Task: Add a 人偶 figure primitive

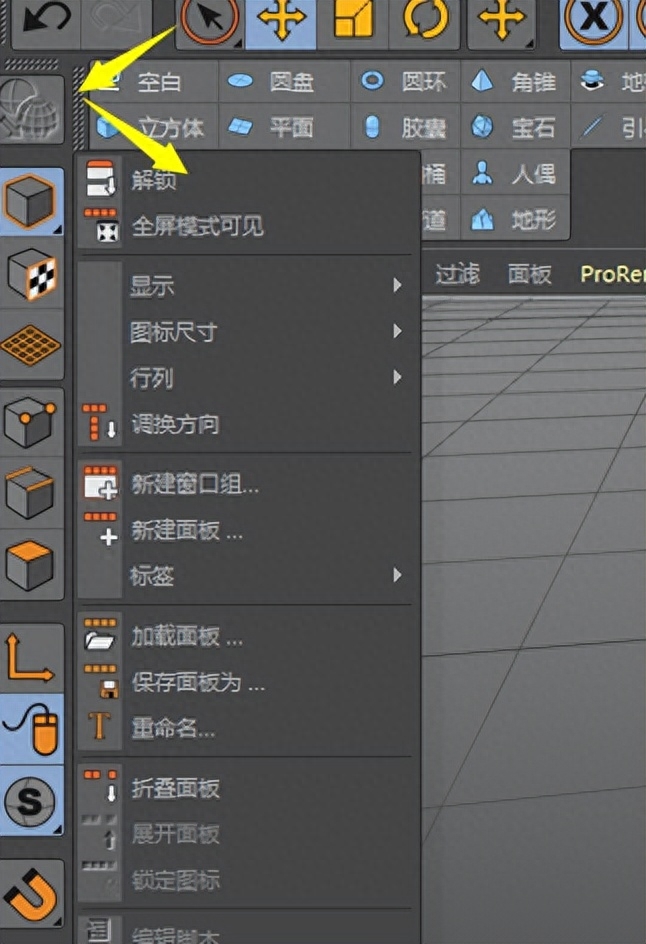Action: 515,174
